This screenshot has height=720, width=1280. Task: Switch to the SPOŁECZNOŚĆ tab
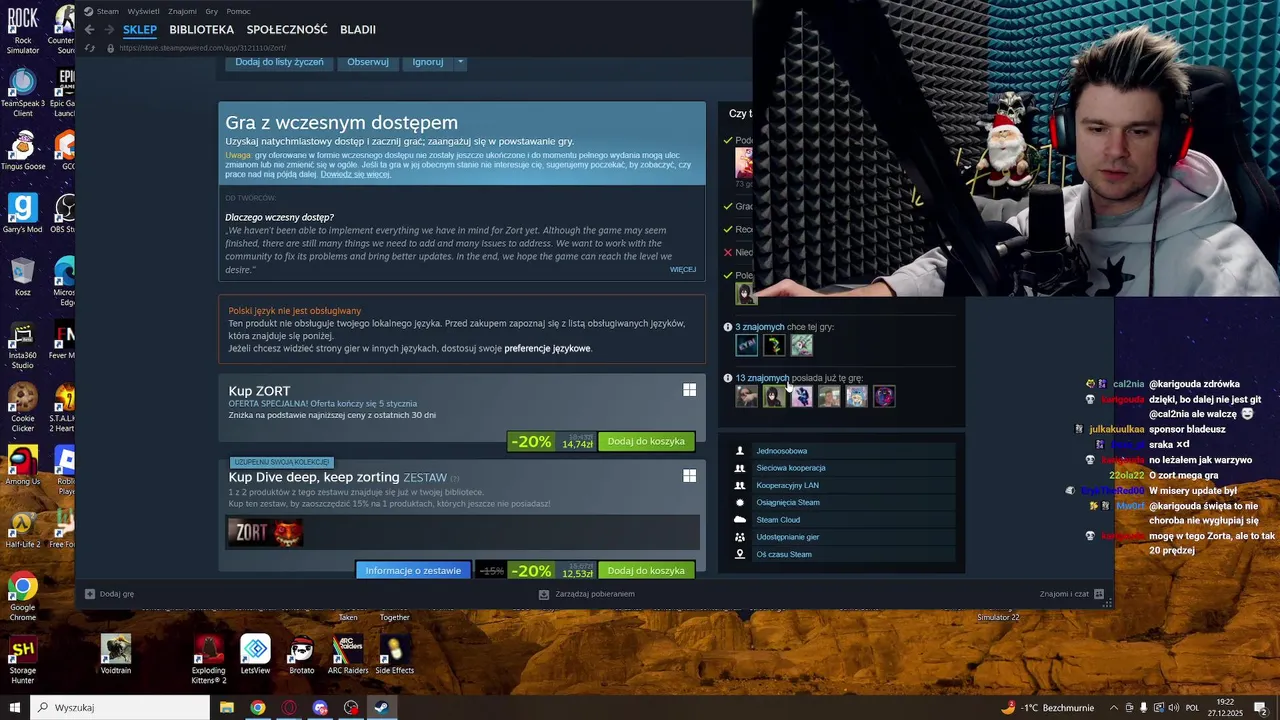[287, 30]
